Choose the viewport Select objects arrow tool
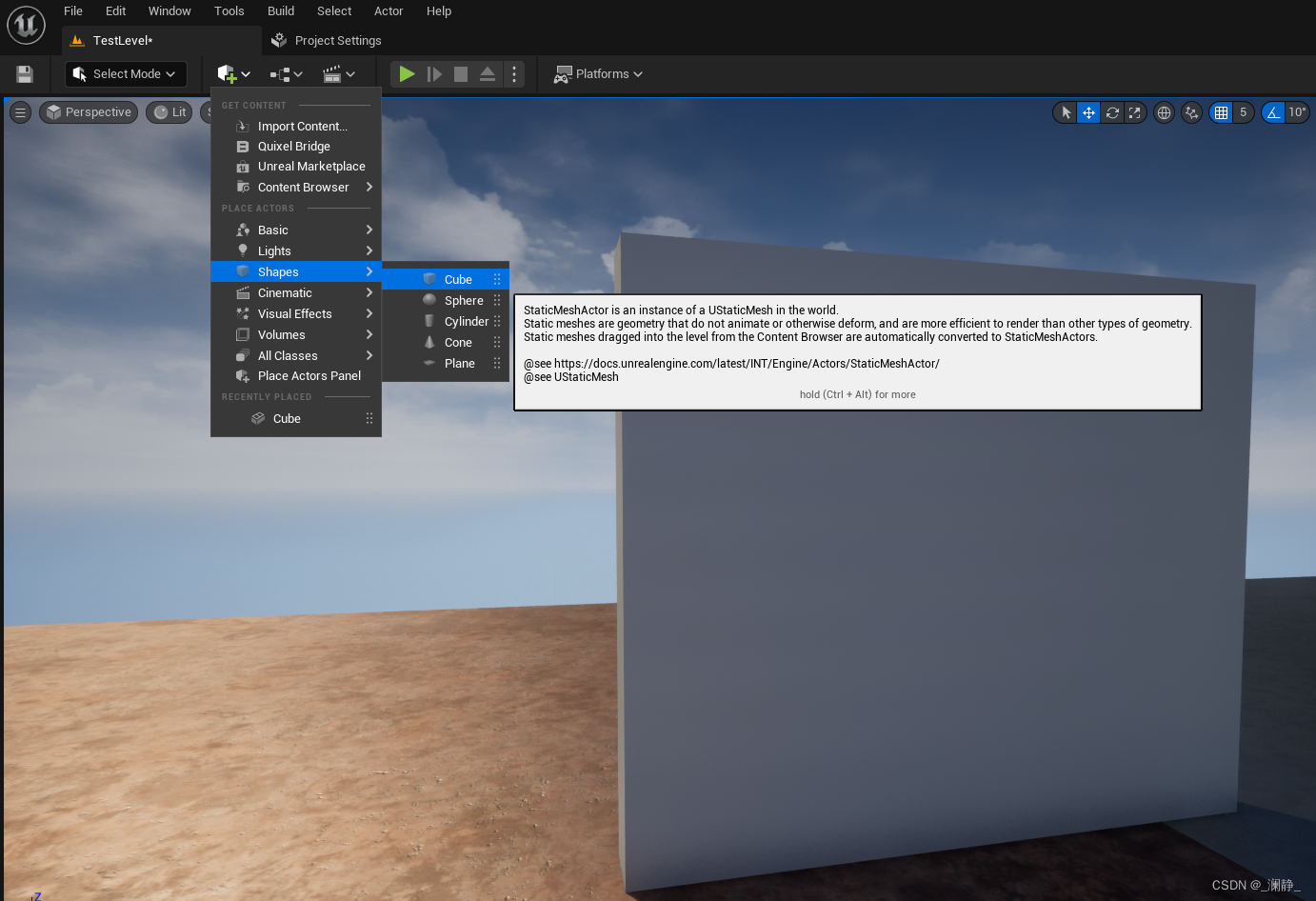The width and height of the screenshot is (1316, 901). [x=1066, y=112]
